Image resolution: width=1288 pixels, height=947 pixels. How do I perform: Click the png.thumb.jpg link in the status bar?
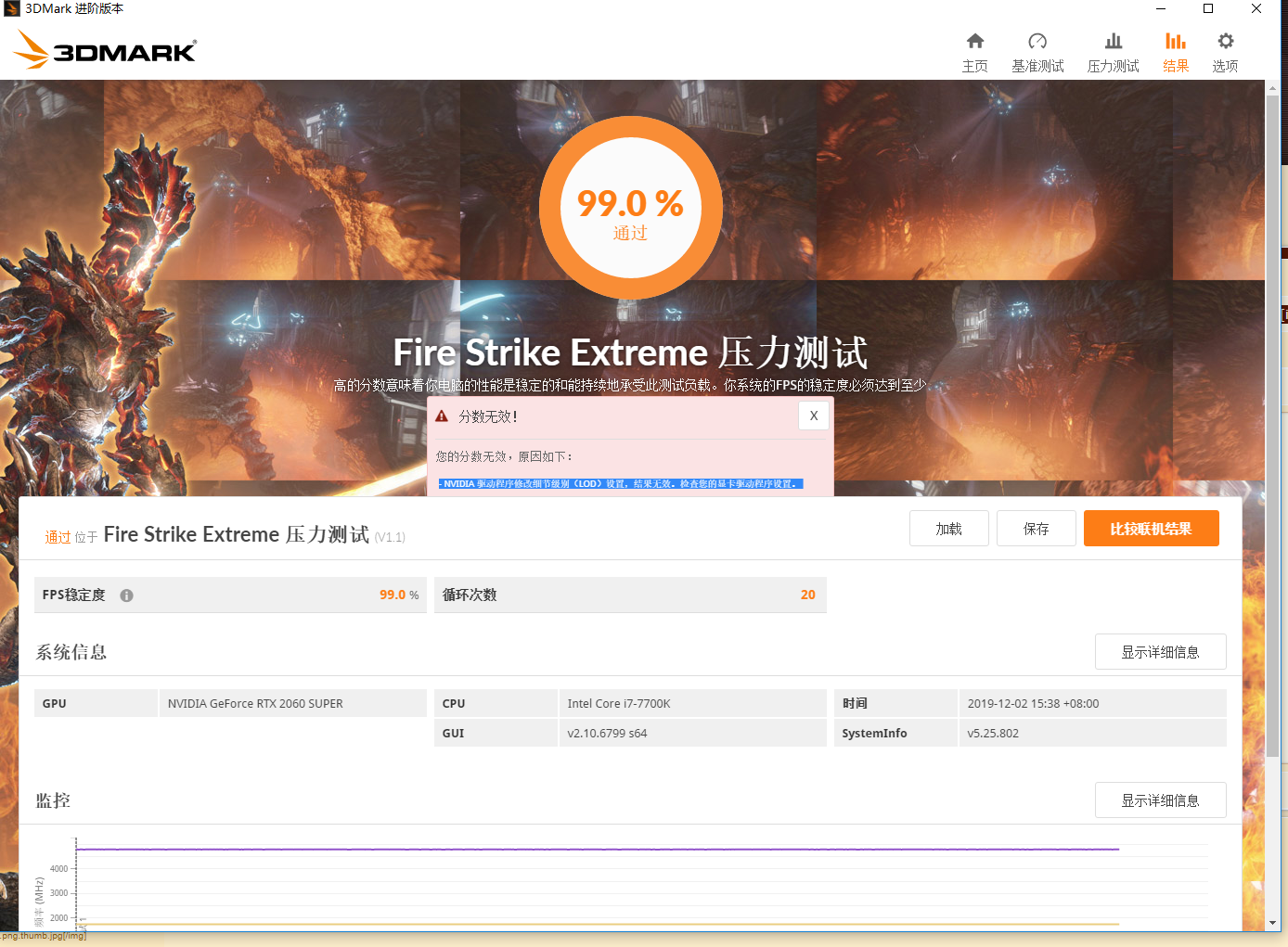(x=43, y=936)
